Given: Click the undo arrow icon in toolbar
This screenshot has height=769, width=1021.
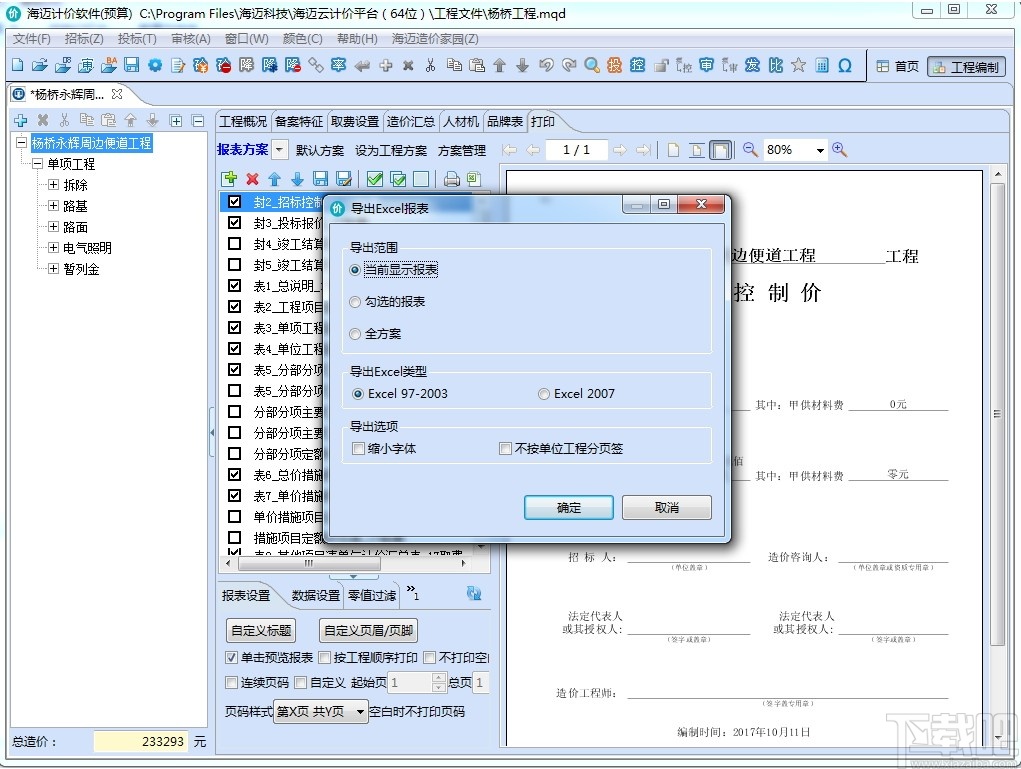Looking at the screenshot, I should (546, 65).
